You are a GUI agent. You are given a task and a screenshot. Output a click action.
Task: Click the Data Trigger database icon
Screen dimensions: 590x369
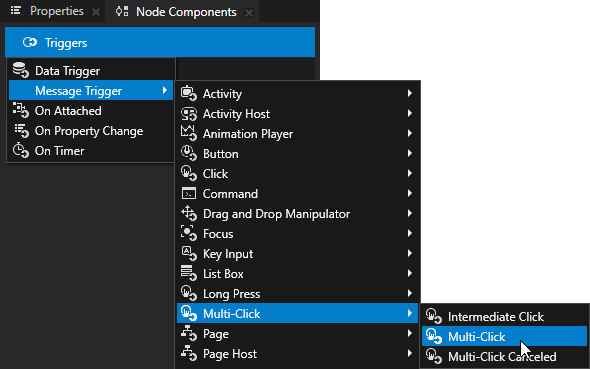21,70
